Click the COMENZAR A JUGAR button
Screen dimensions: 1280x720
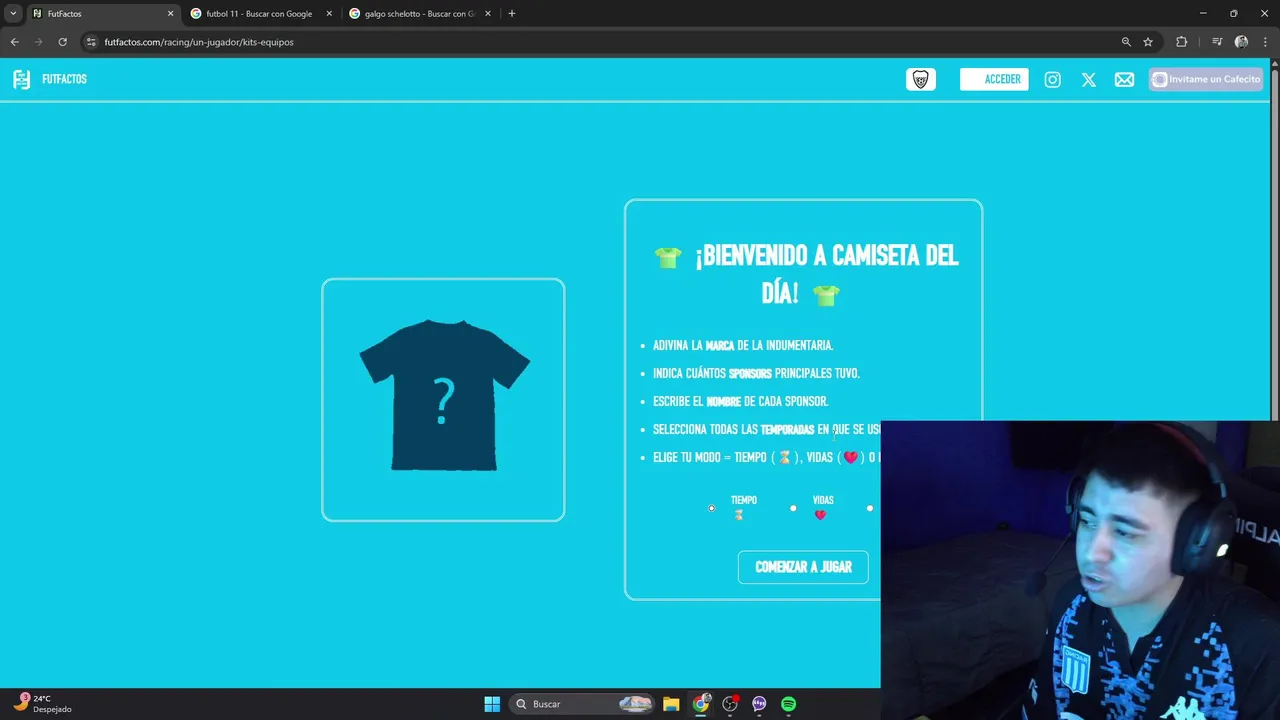click(803, 567)
